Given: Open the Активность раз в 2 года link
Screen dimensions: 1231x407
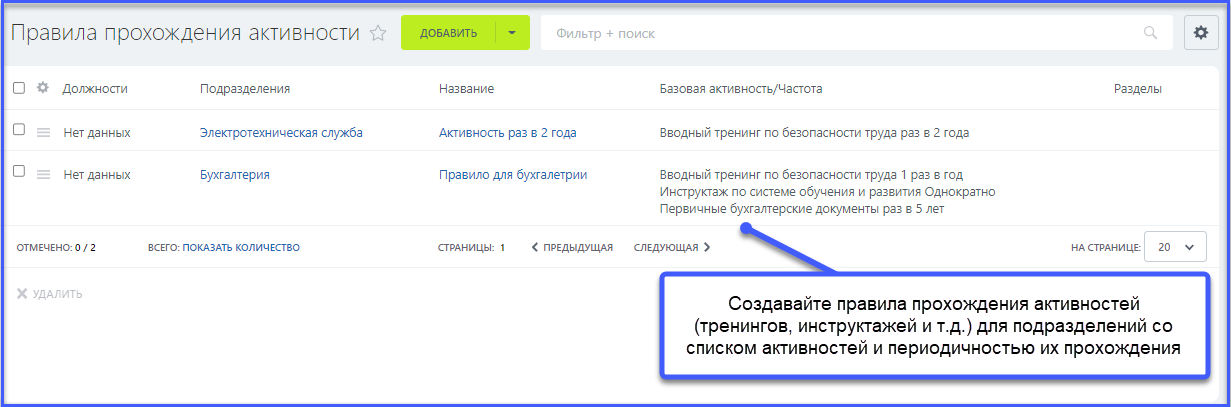Looking at the screenshot, I should tap(507, 132).
